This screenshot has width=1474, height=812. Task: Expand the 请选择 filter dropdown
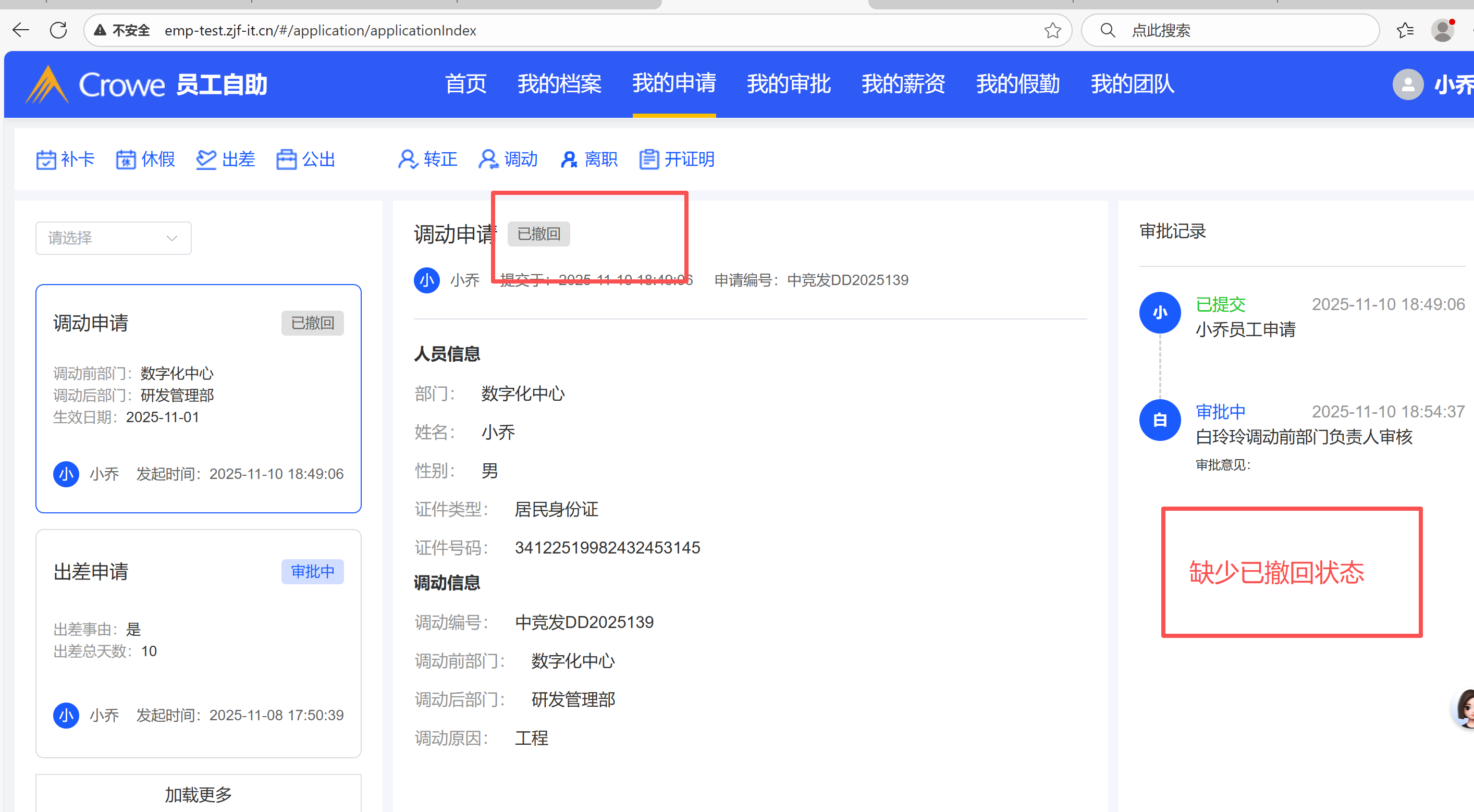(x=113, y=238)
